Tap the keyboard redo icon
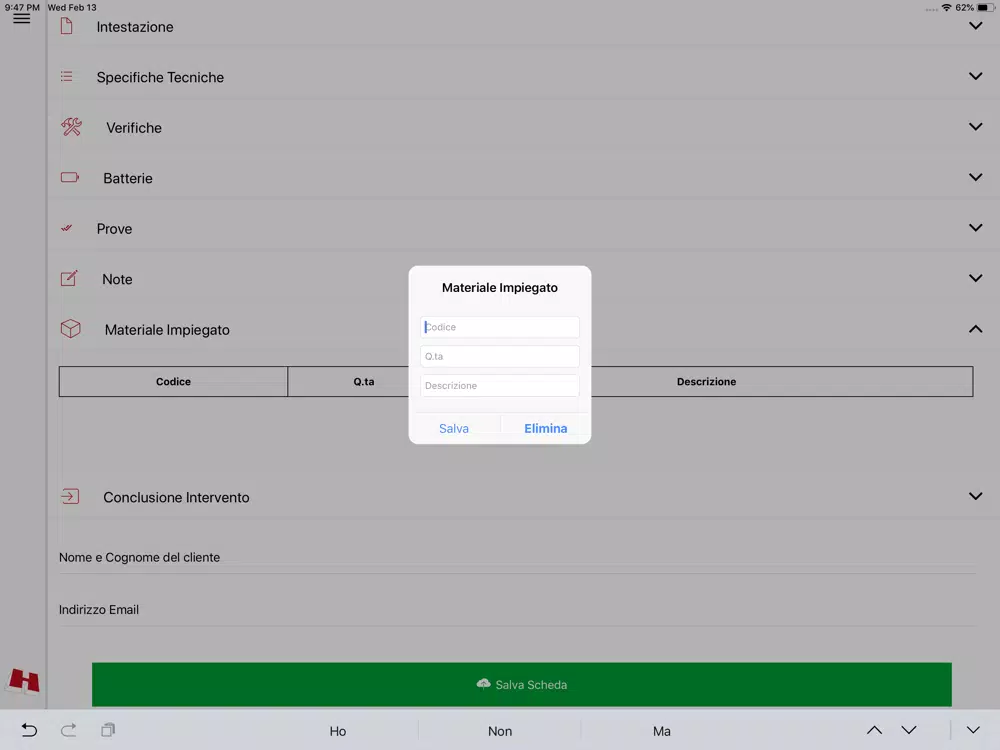The height and width of the screenshot is (750, 1000). tap(68, 730)
